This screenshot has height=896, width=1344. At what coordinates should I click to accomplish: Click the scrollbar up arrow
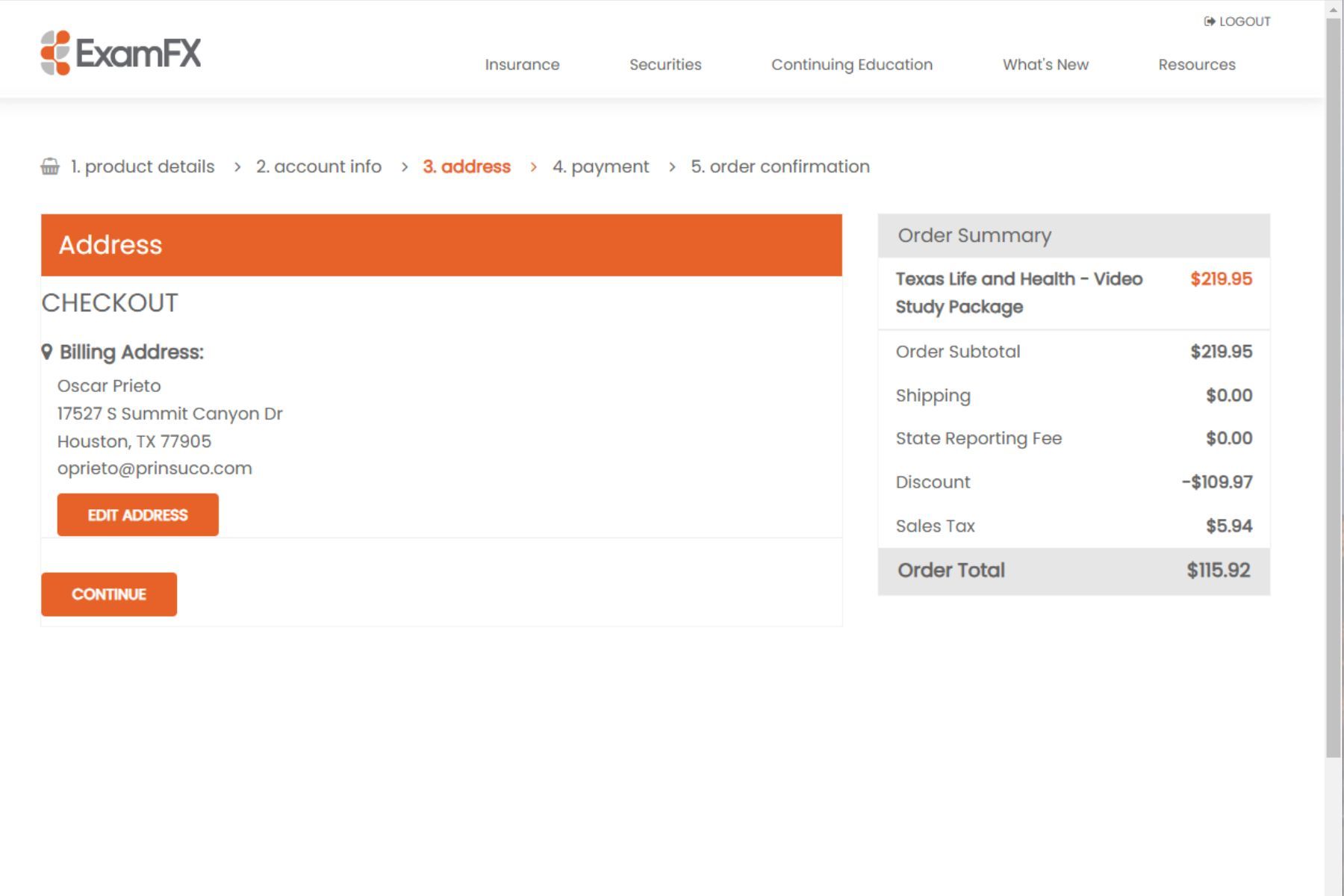click(1334, 9)
